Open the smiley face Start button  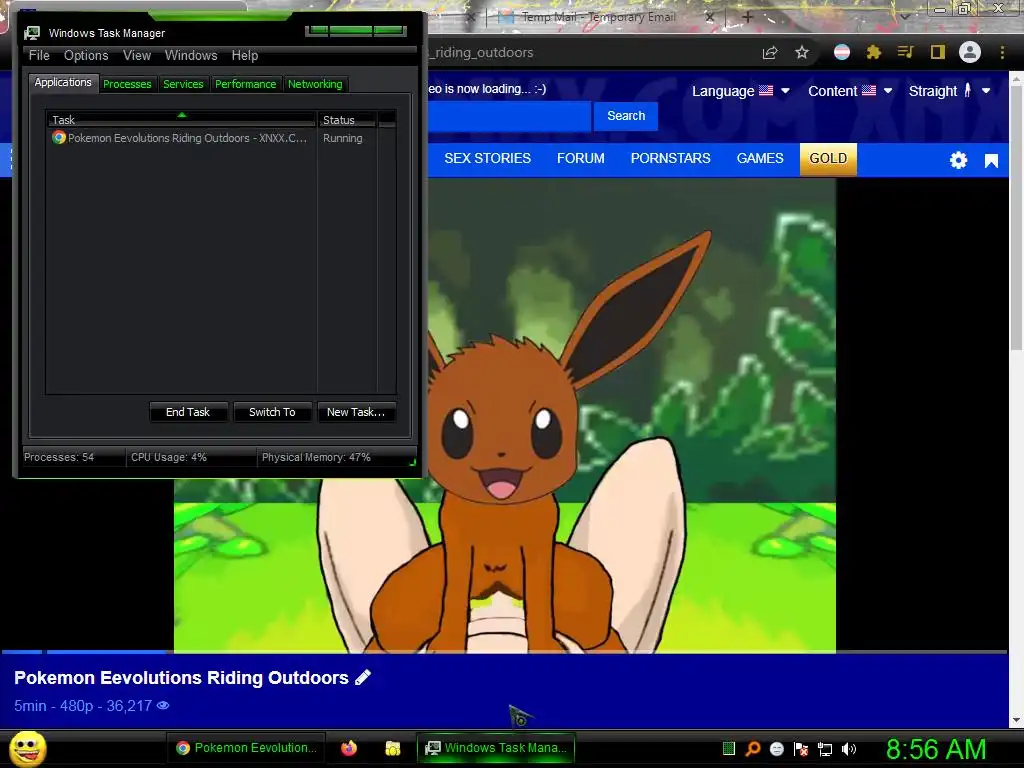click(28, 748)
